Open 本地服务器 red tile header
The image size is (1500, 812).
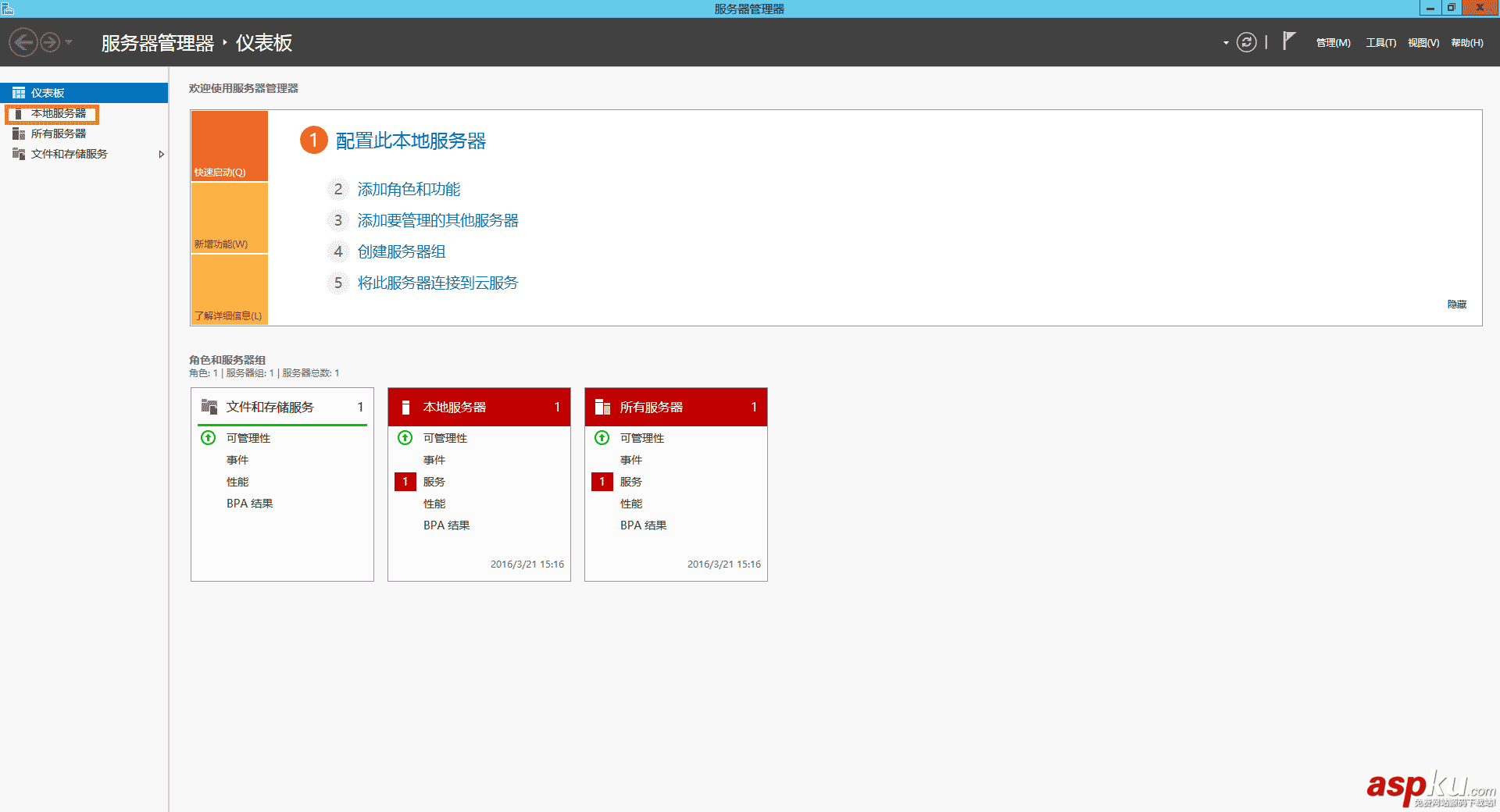pyautogui.click(x=479, y=407)
